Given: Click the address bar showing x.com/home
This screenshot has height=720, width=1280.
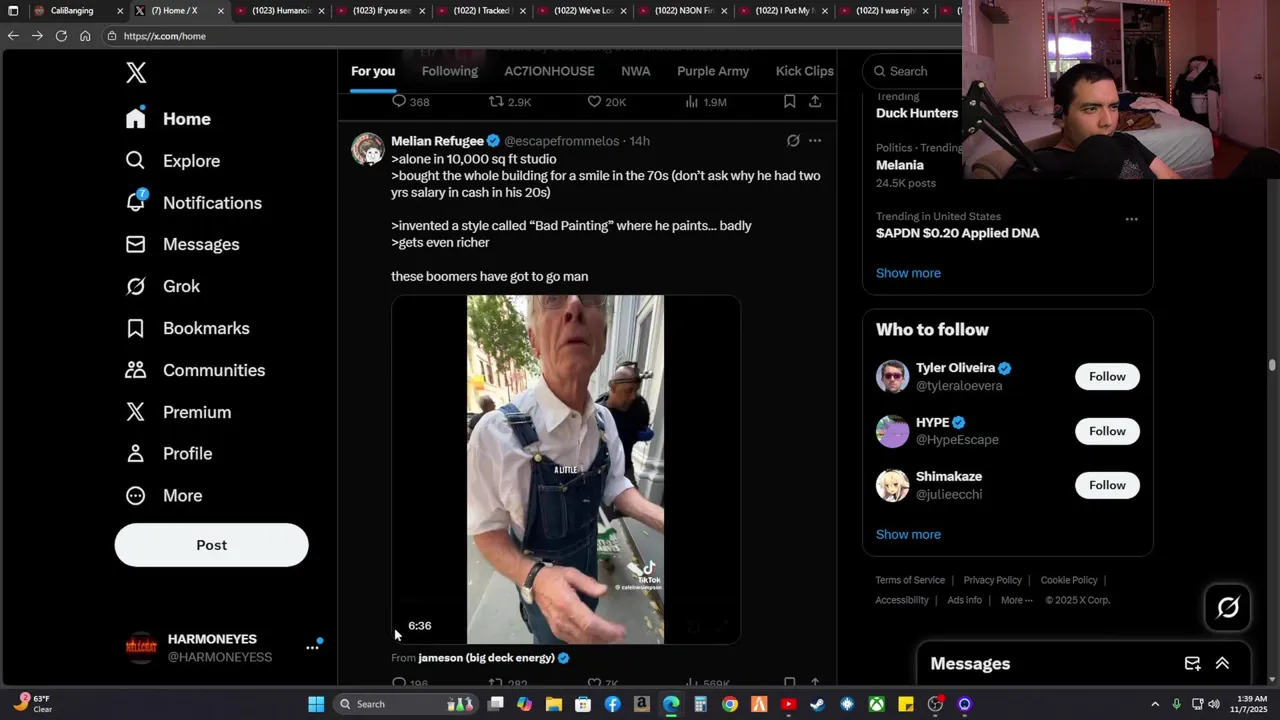Looking at the screenshot, I should (x=530, y=36).
